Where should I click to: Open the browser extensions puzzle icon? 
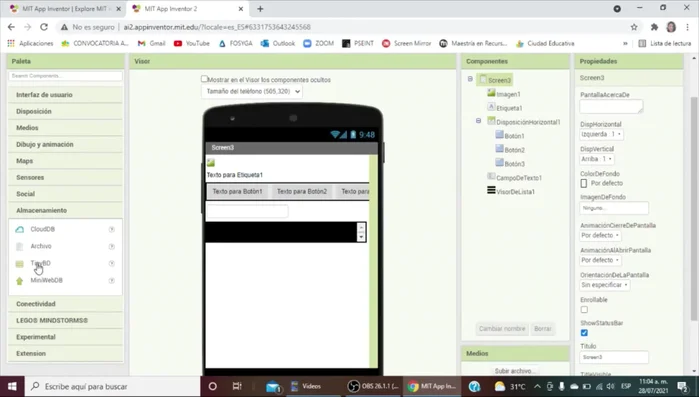654,27
